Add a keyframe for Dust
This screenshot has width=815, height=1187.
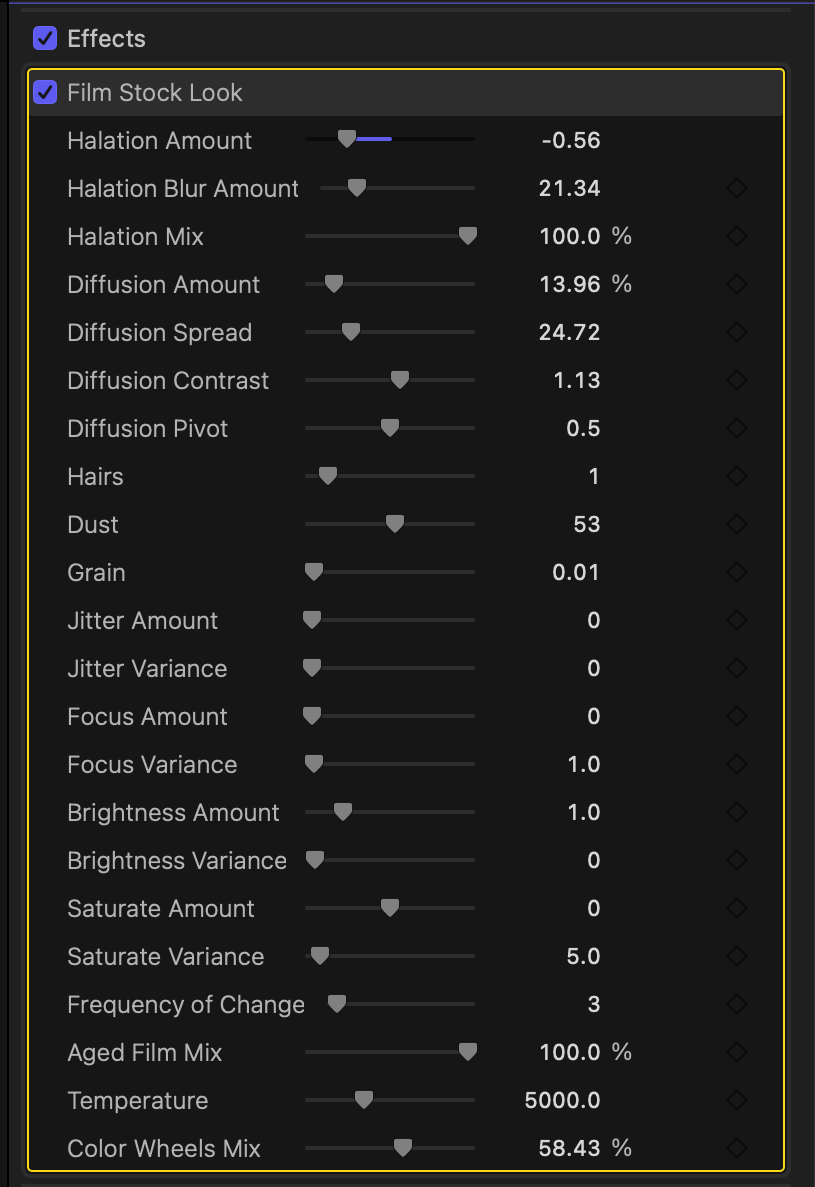coord(736,524)
